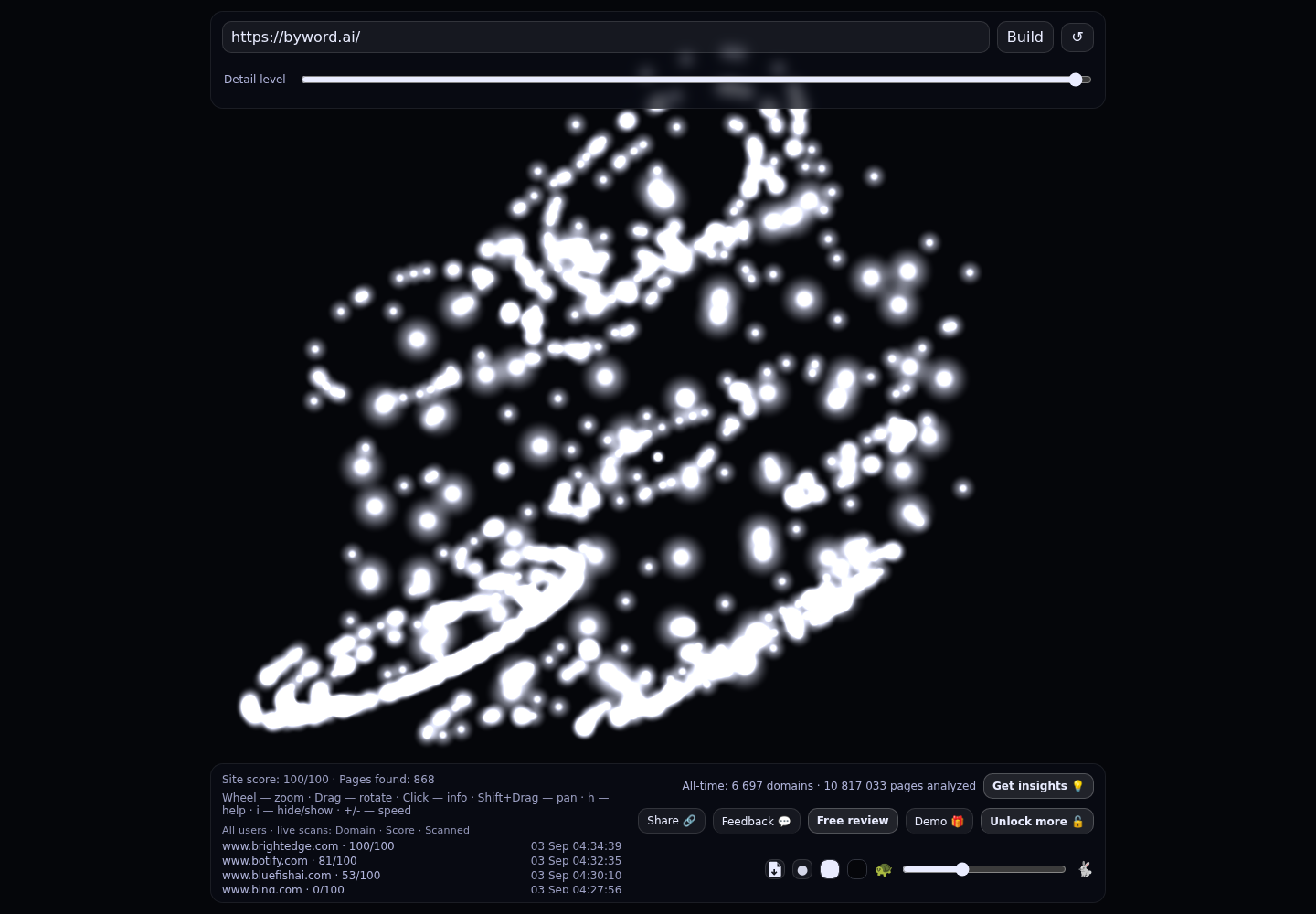Open the Feedback button
Image resolution: width=1316 pixels, height=914 pixels.
(757, 821)
